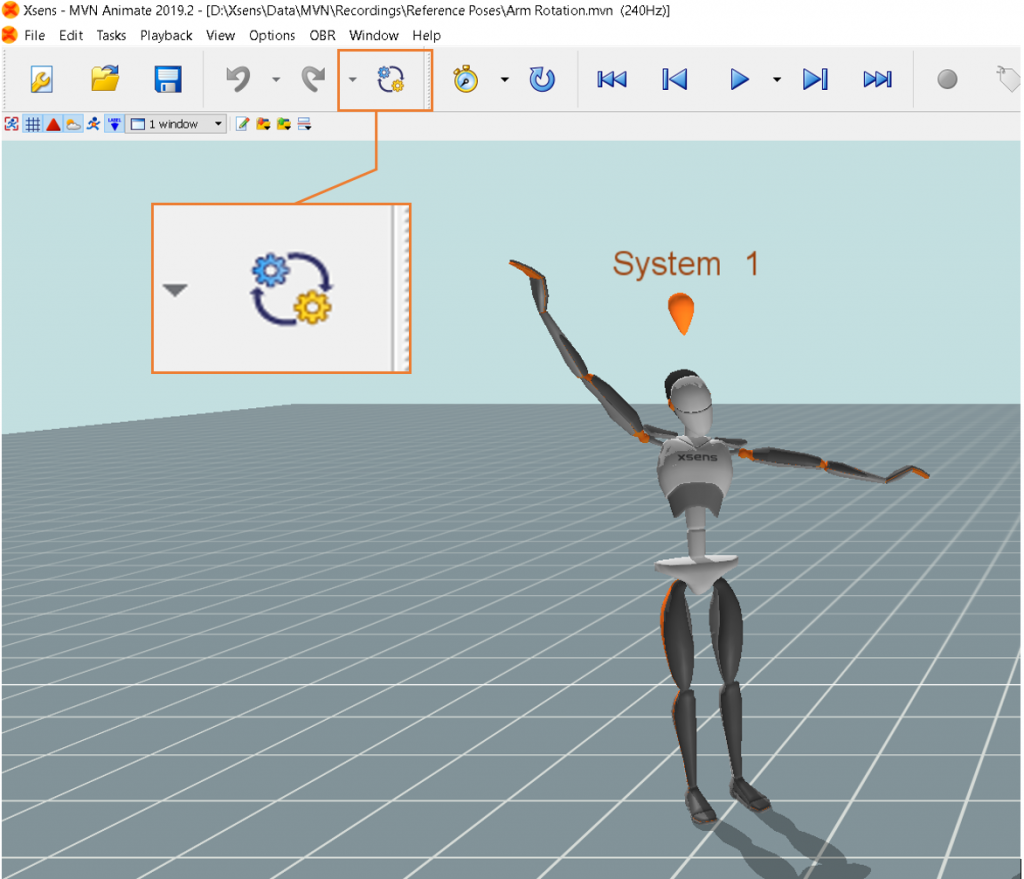Open the Tasks menu

click(x=111, y=35)
